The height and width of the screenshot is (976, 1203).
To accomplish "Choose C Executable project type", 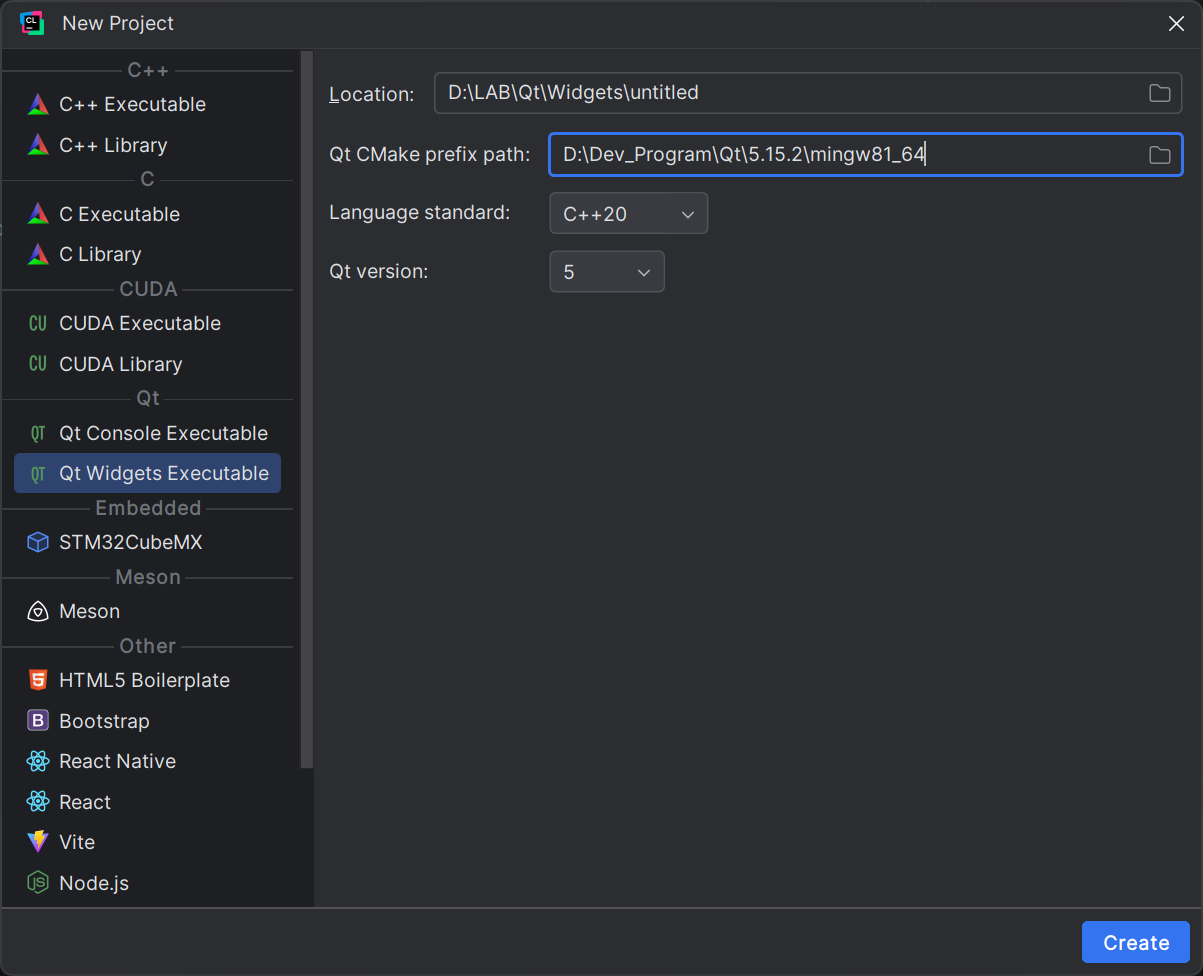I will pyautogui.click(x=119, y=214).
